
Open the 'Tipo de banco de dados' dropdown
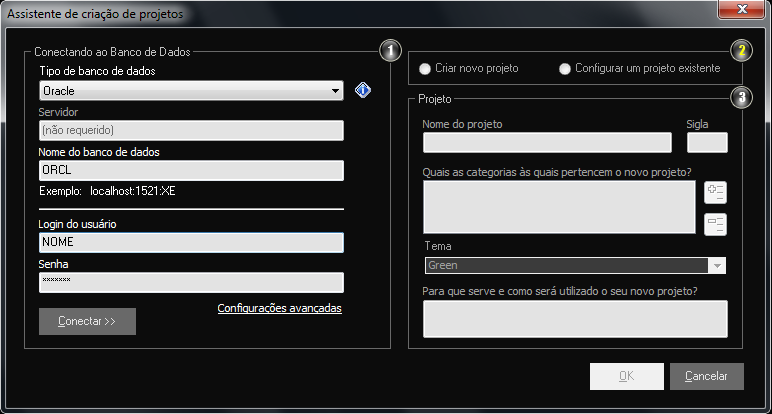click(x=191, y=91)
